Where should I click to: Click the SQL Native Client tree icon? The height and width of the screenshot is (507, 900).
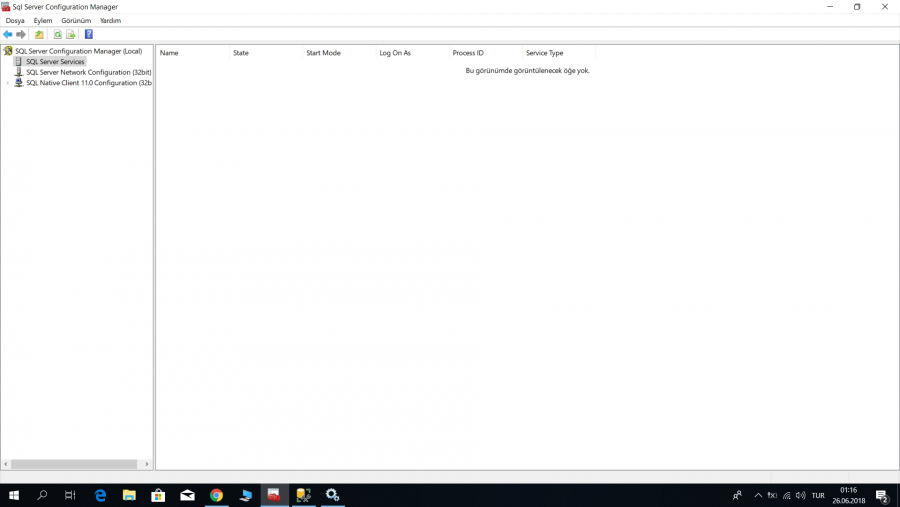pos(18,83)
